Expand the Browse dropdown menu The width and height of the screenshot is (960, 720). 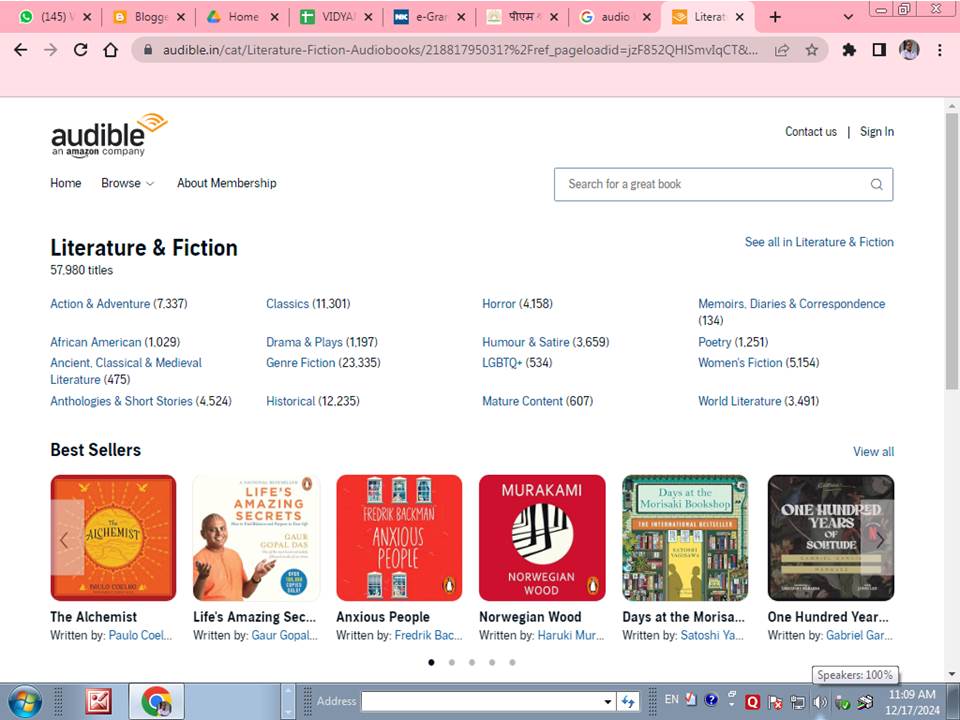click(127, 183)
